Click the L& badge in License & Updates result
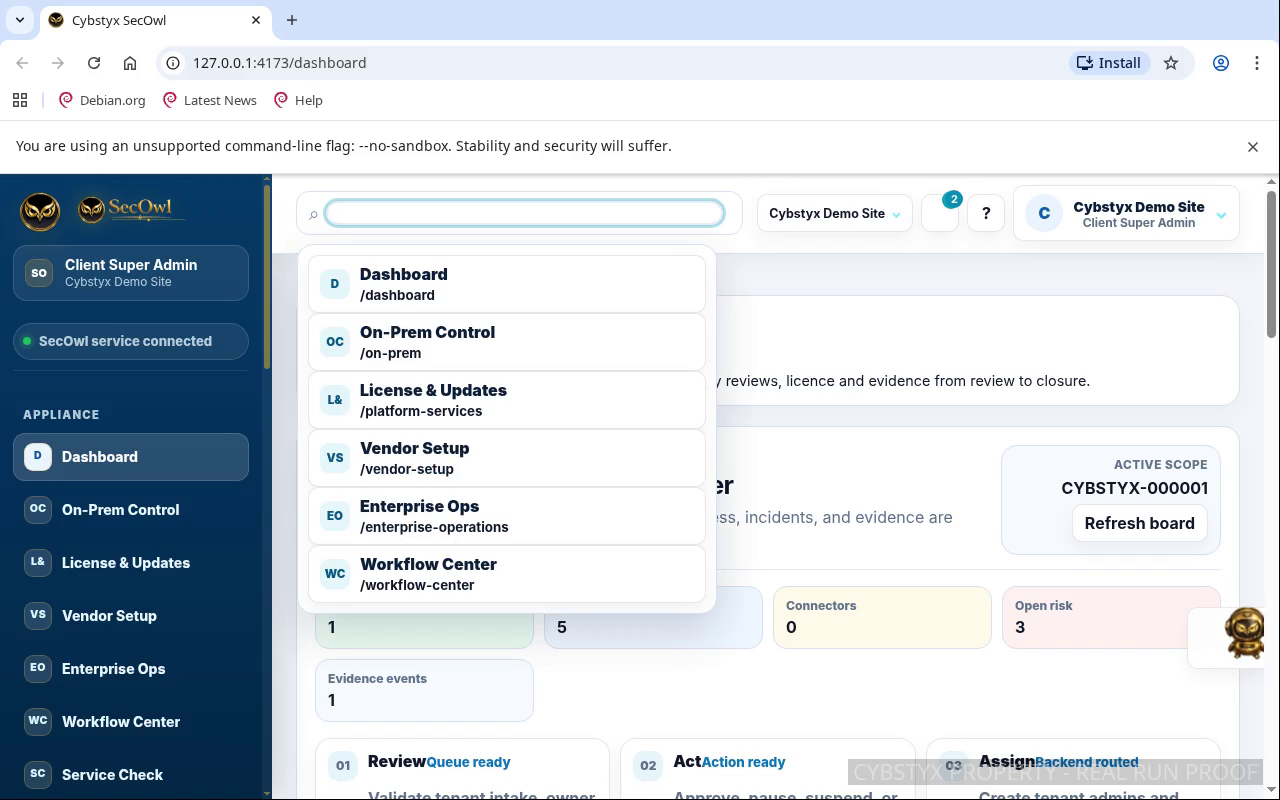Screen dimensions: 1280x800 tap(335, 400)
